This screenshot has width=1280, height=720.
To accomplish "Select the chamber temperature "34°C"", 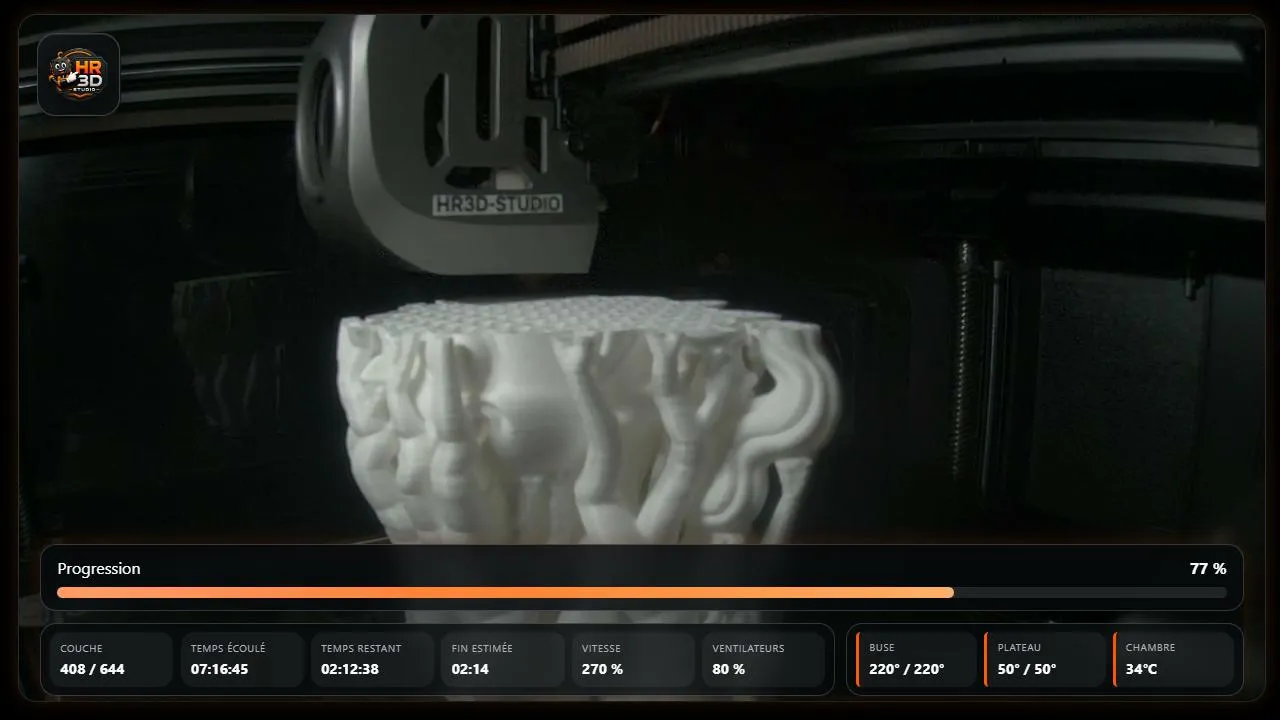I will (1141, 669).
